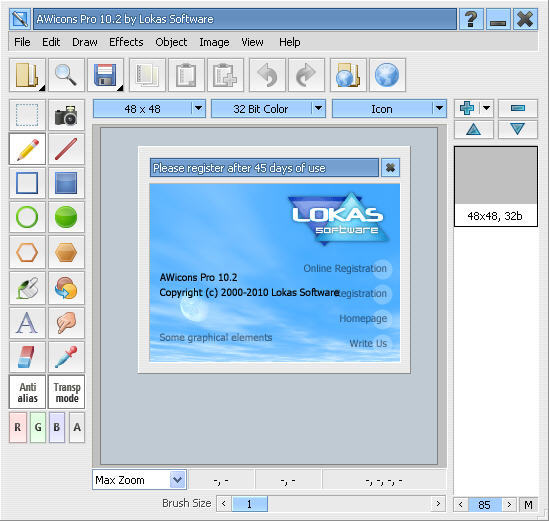Move image down with triangle button
Image resolution: width=549 pixels, height=521 pixels.
(x=518, y=130)
